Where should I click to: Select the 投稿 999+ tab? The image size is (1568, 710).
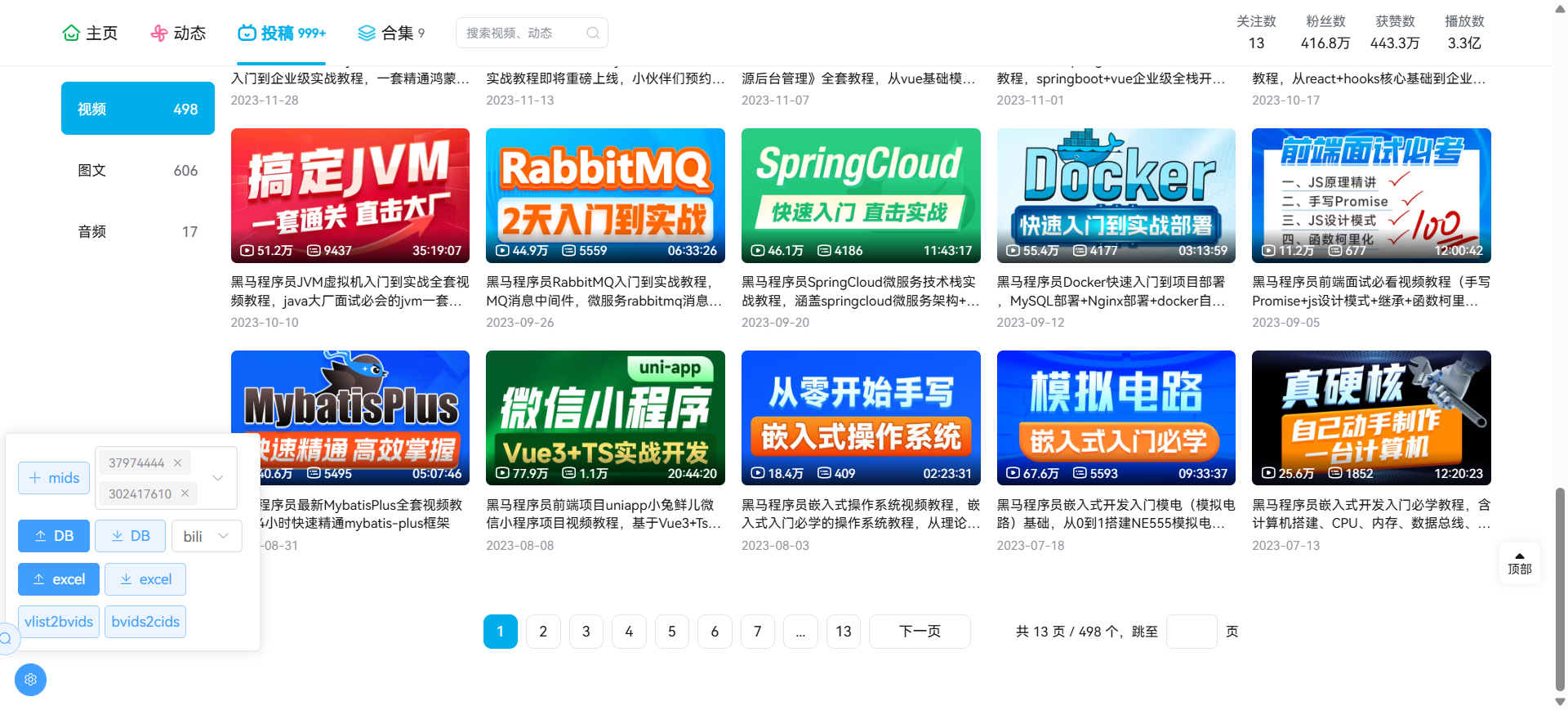tap(282, 33)
